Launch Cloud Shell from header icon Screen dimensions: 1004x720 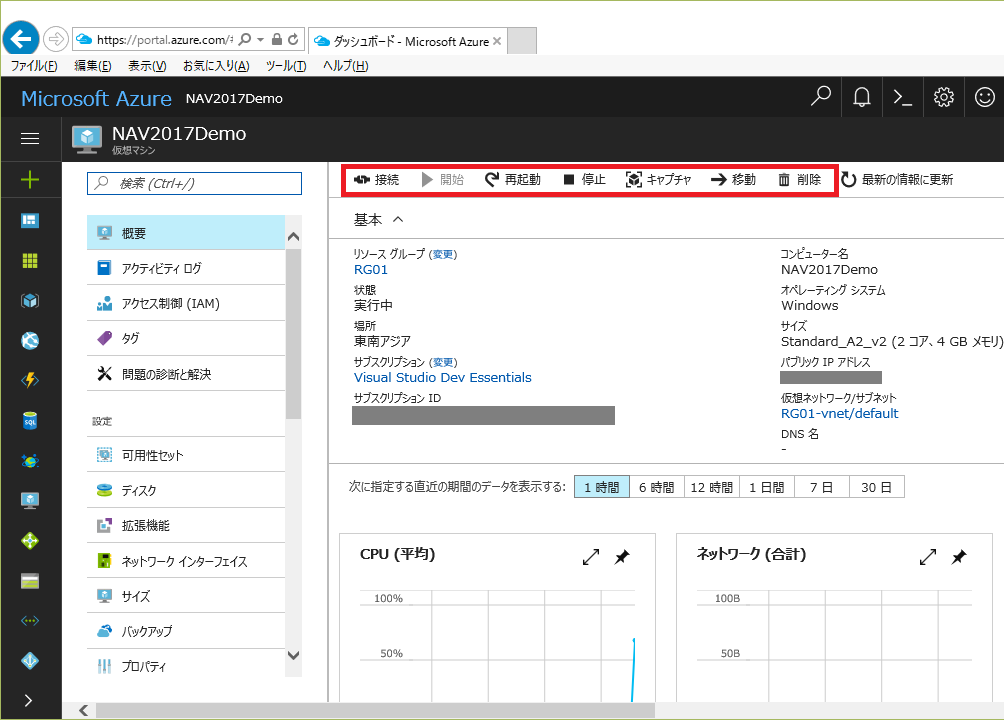903,97
